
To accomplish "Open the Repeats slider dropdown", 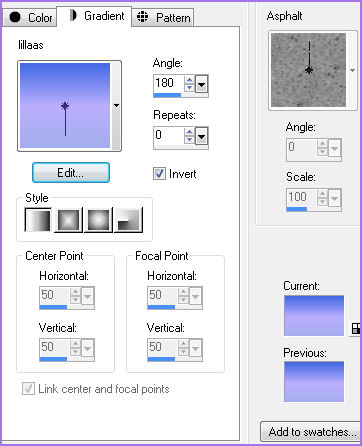I will pyautogui.click(x=201, y=136).
